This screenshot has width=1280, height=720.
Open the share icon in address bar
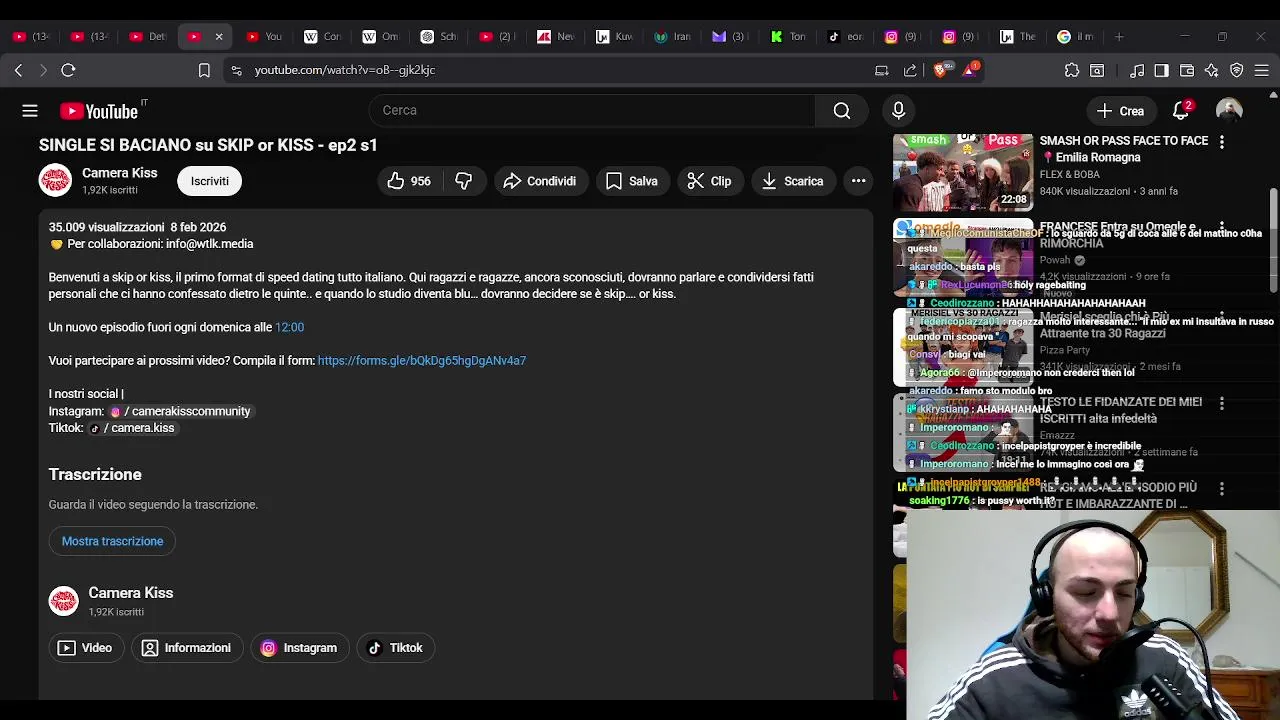(x=910, y=70)
